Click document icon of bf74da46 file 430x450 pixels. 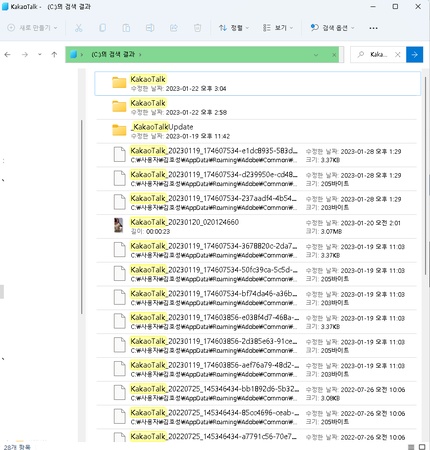(x=119, y=298)
